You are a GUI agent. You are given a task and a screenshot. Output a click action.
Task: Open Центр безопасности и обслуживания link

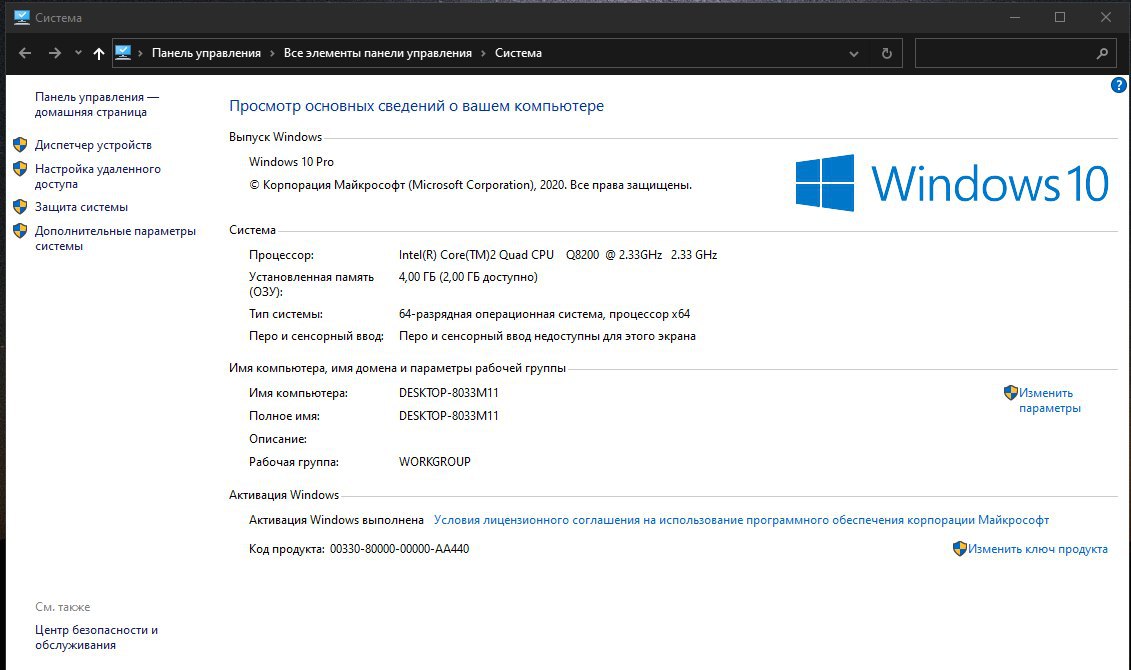[x=96, y=638]
